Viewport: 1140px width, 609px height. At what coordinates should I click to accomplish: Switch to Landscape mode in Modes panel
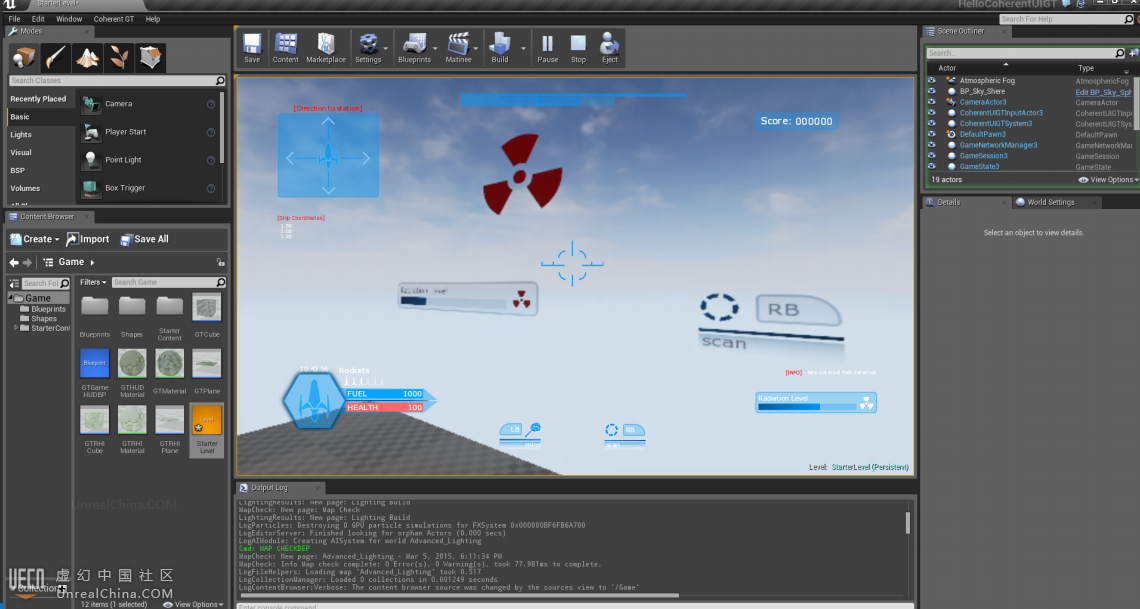pyautogui.click(x=88, y=58)
